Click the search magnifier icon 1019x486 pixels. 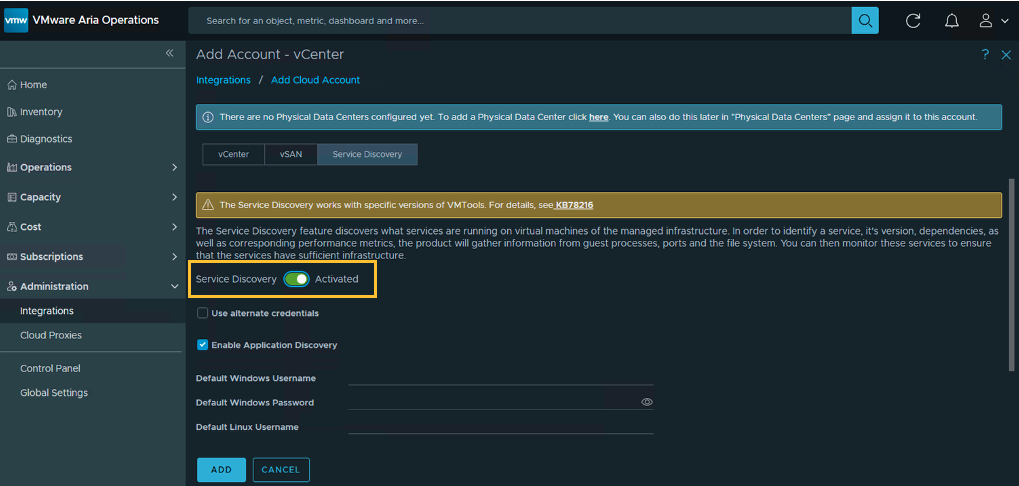pyautogui.click(x=864, y=20)
